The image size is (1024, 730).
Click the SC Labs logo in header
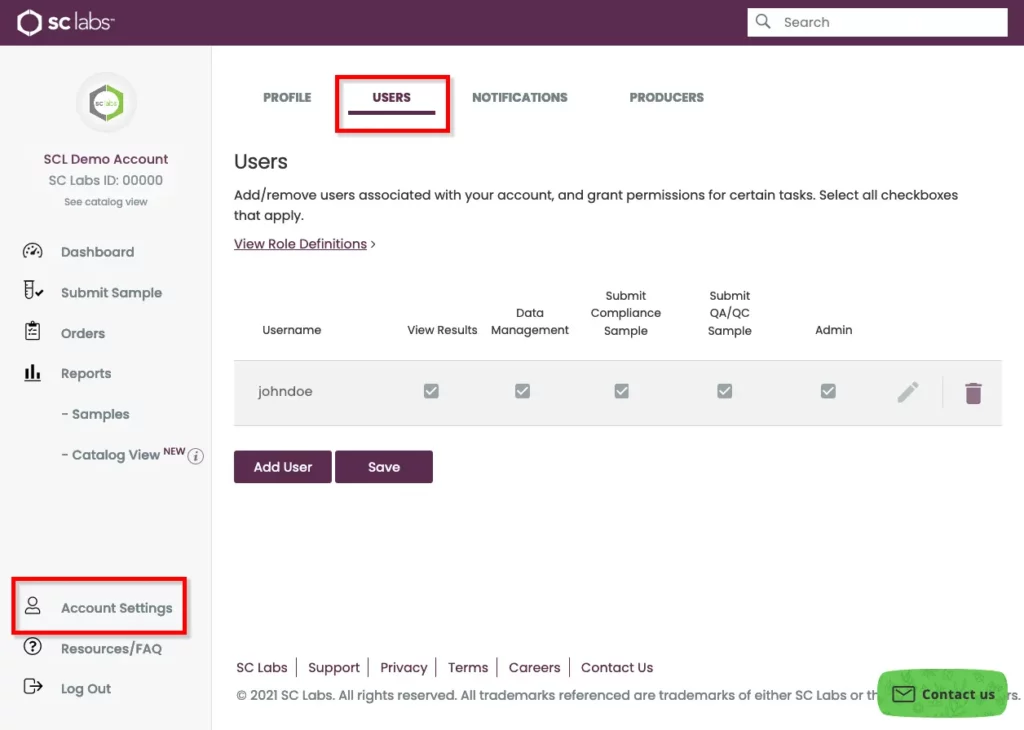click(66, 22)
